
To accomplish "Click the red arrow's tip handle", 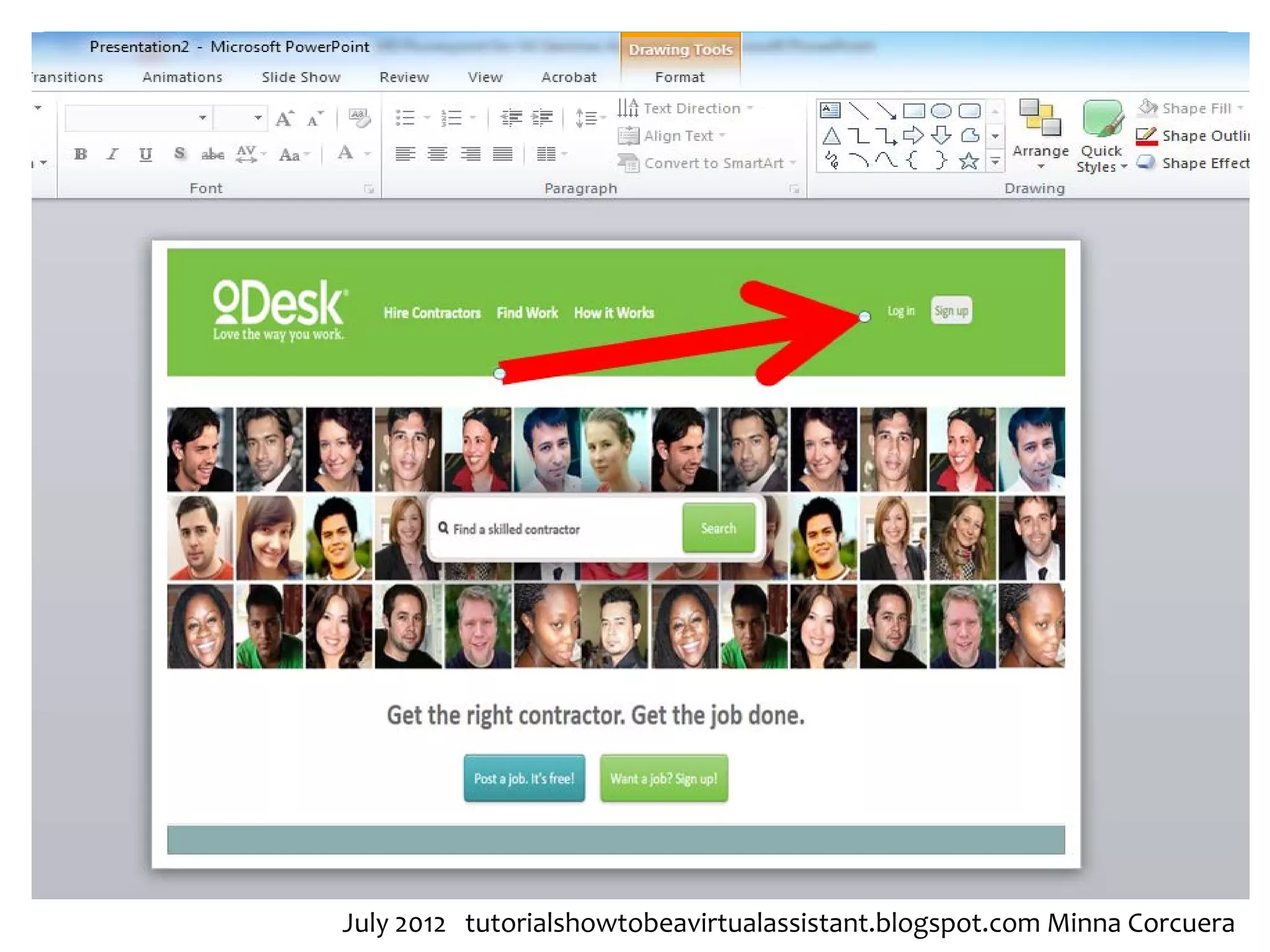I will point(864,317).
